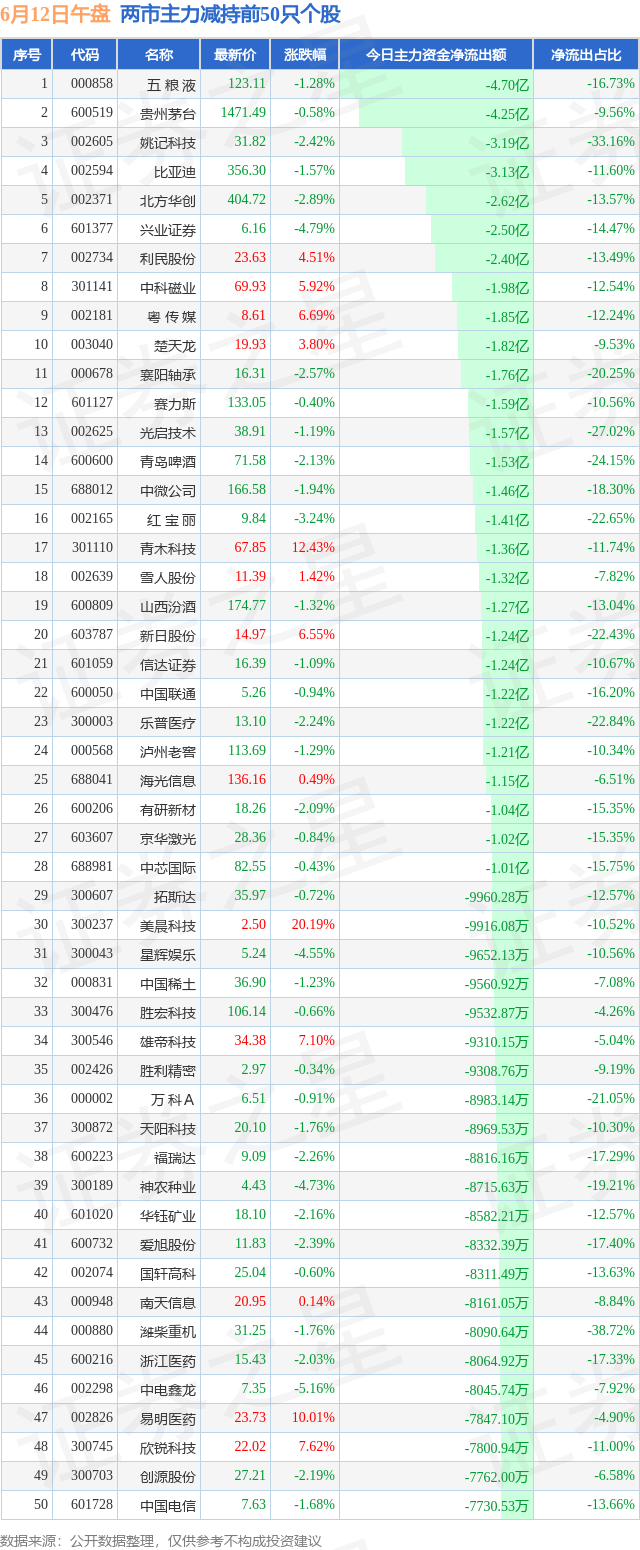The width and height of the screenshot is (640, 1550).
Task: Click stock code 300476
Action: (x=92, y=1012)
